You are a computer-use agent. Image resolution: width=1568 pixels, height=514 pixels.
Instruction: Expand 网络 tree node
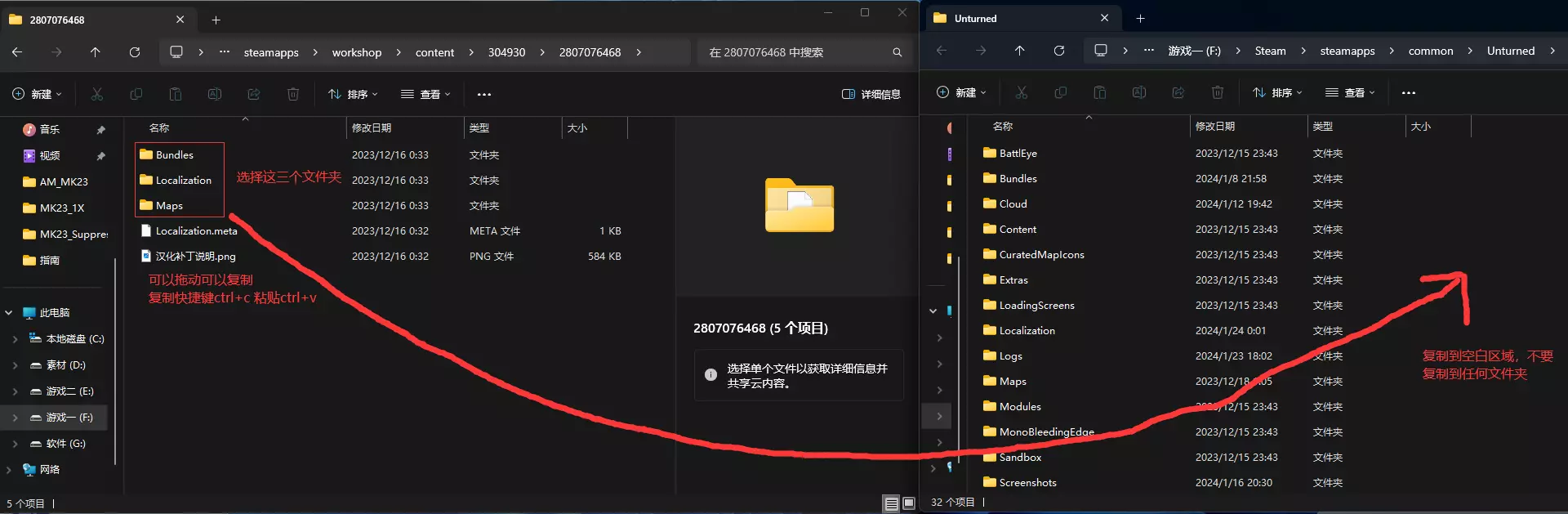pyautogui.click(x=9, y=470)
